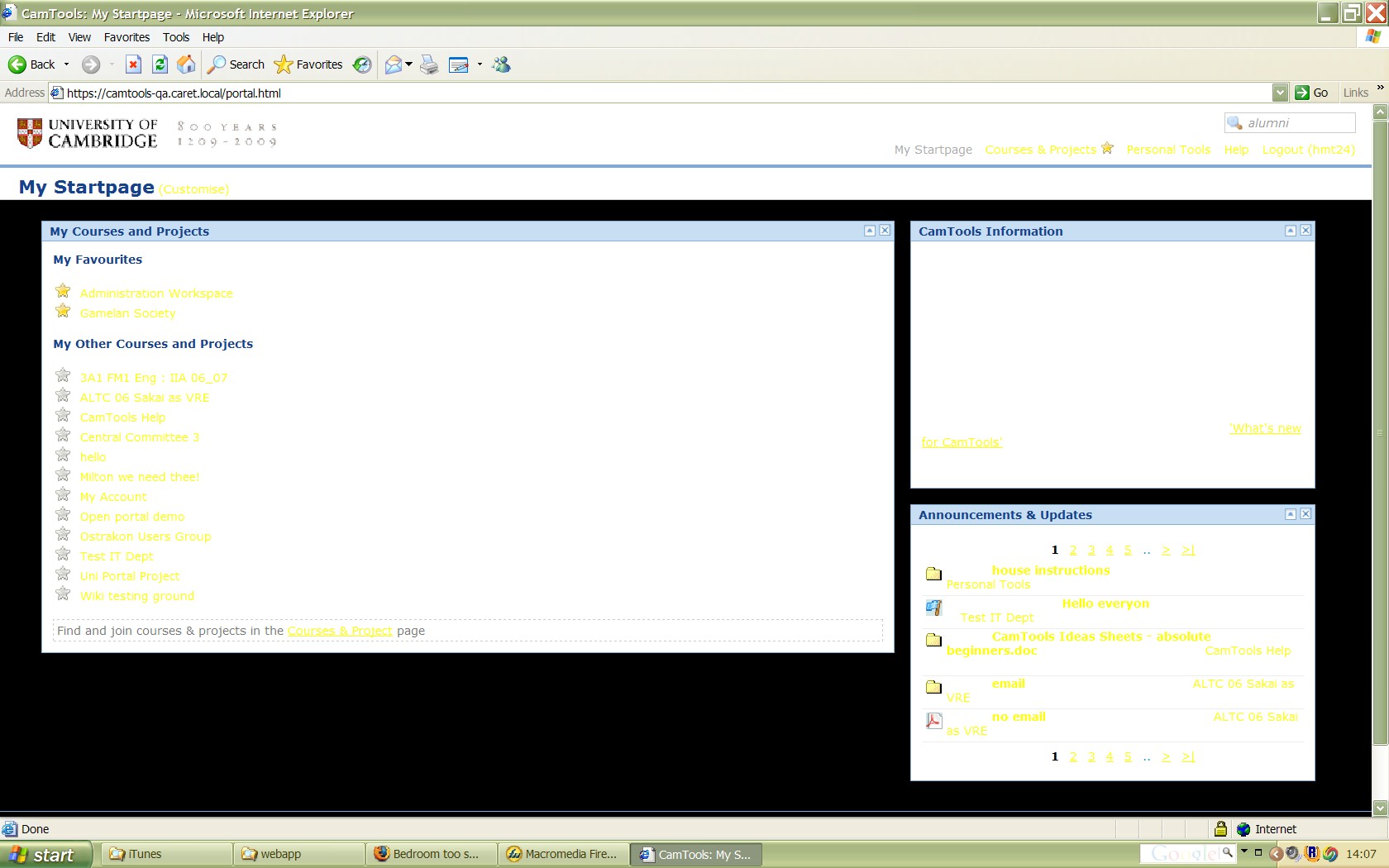
Task: Switch to Macromedia Fireworks taskbar button
Action: click(563, 855)
